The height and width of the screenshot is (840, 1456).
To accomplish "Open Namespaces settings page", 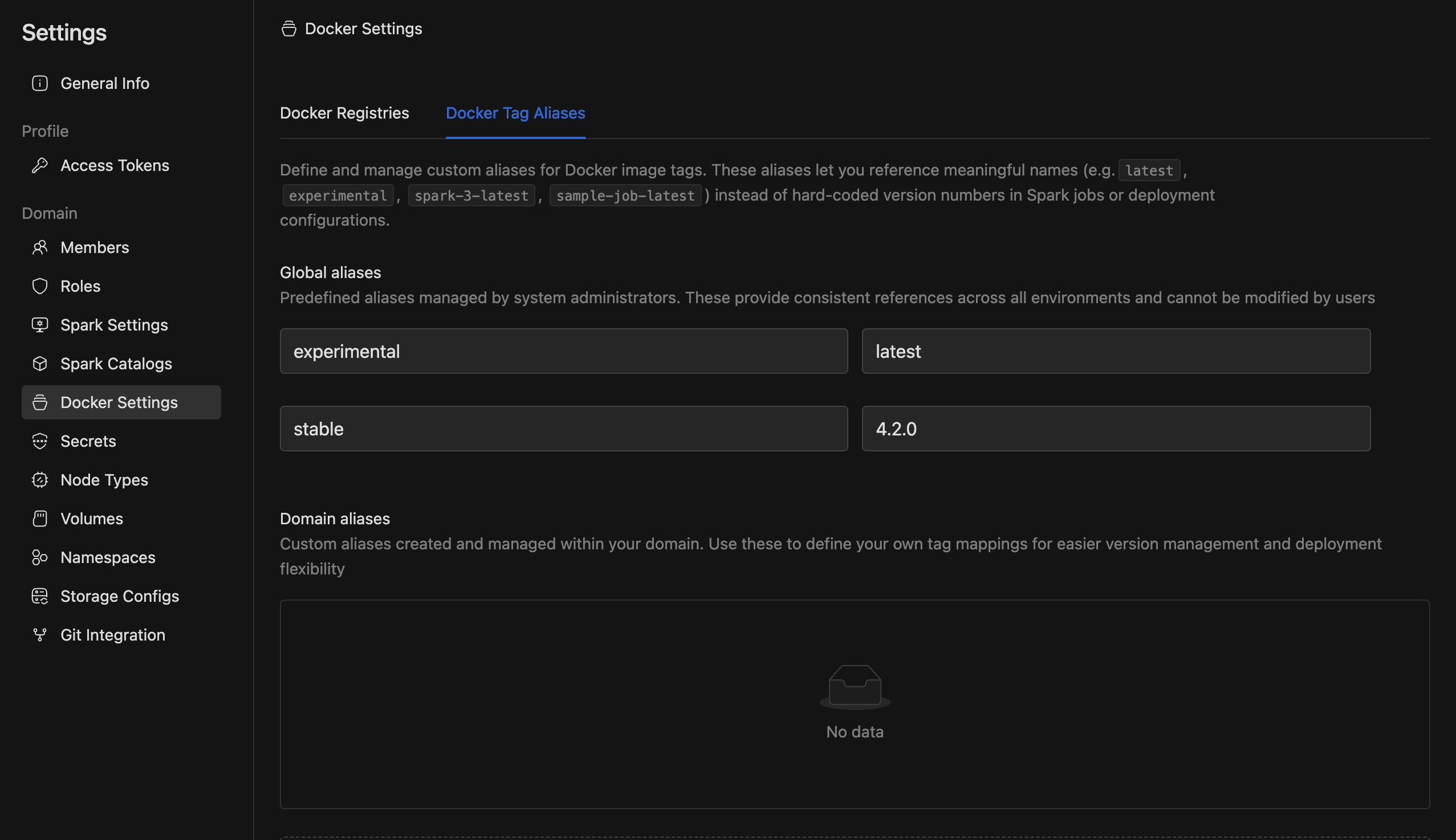I will tap(108, 557).
